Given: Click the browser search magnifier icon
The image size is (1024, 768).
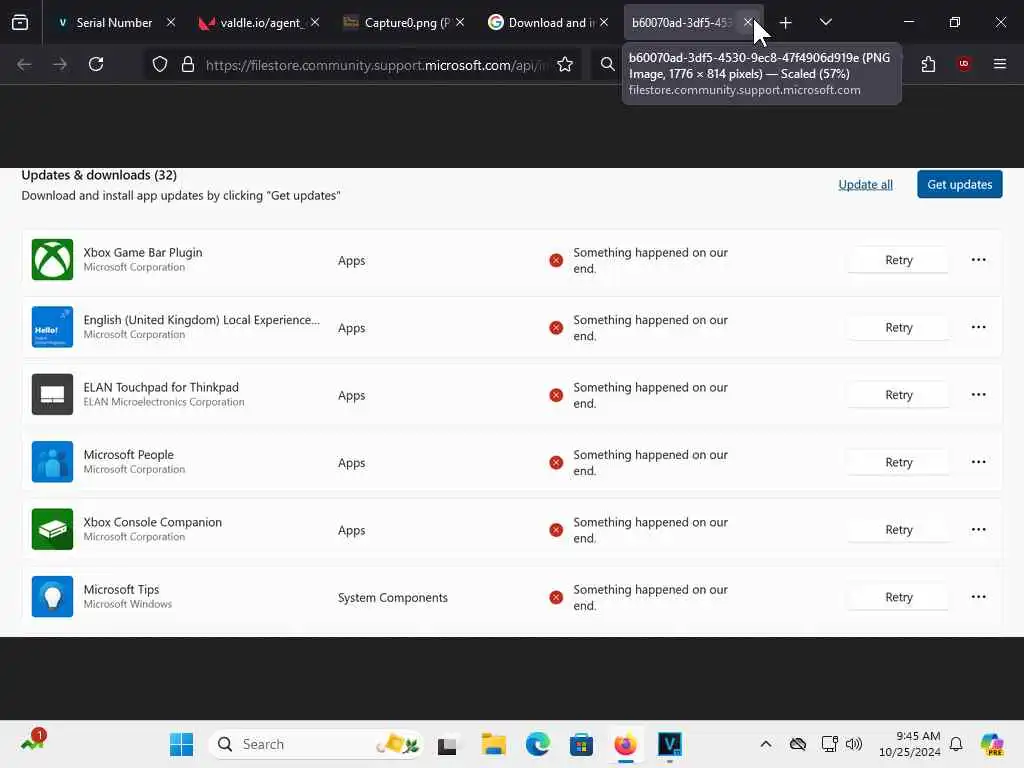Looking at the screenshot, I should [607, 64].
